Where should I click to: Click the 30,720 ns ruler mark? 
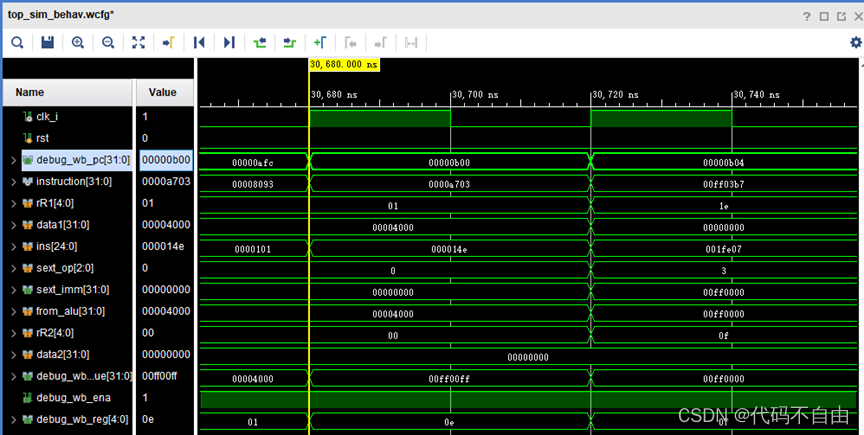[615, 95]
